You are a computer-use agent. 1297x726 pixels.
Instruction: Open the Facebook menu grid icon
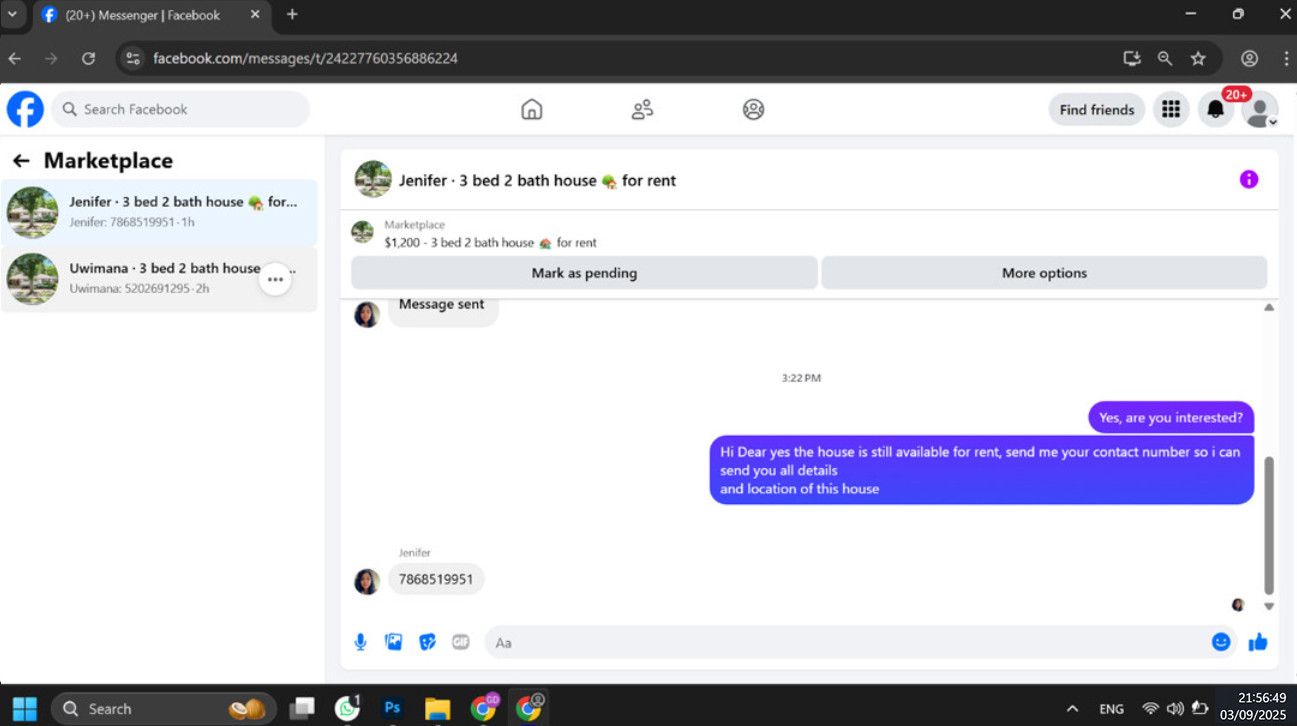coord(1170,109)
